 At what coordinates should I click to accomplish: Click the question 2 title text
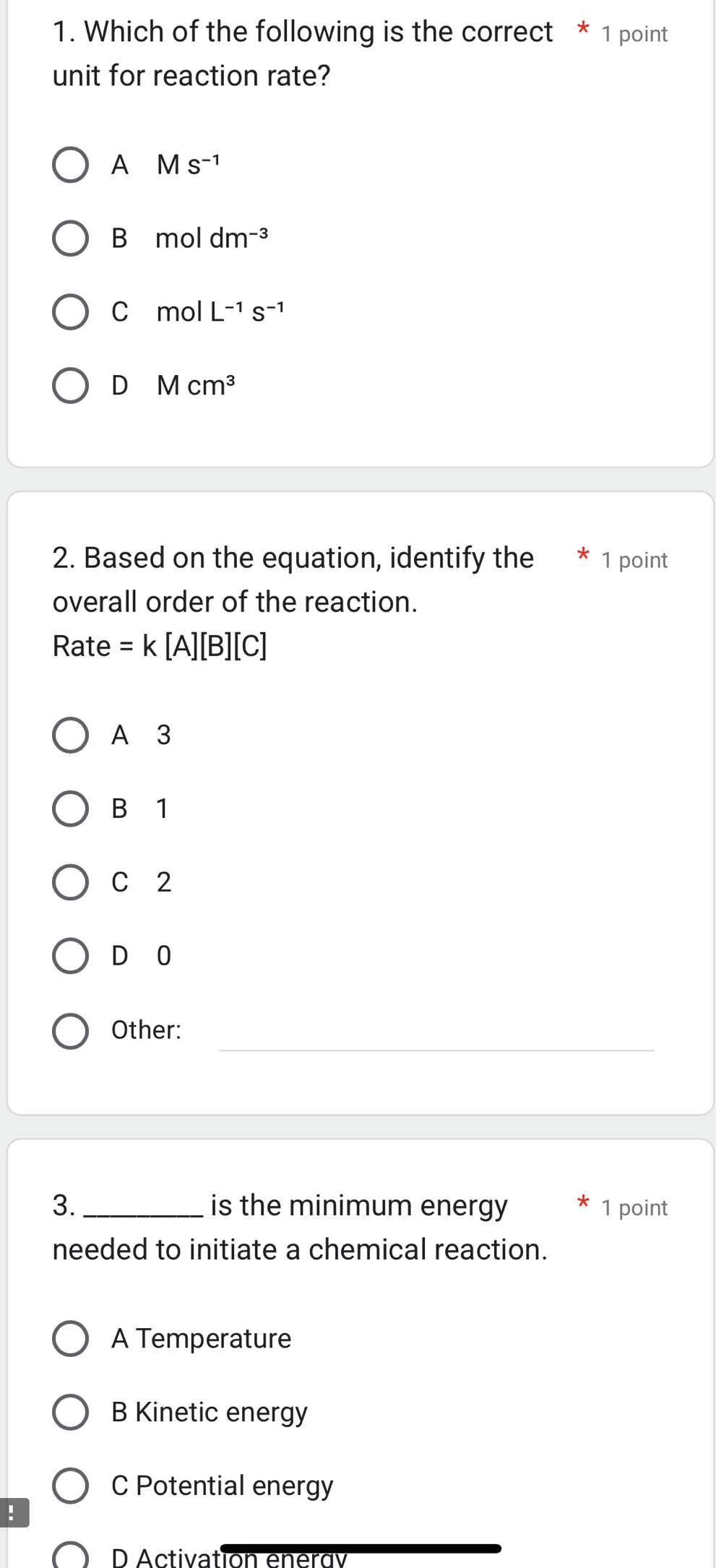[289, 557]
